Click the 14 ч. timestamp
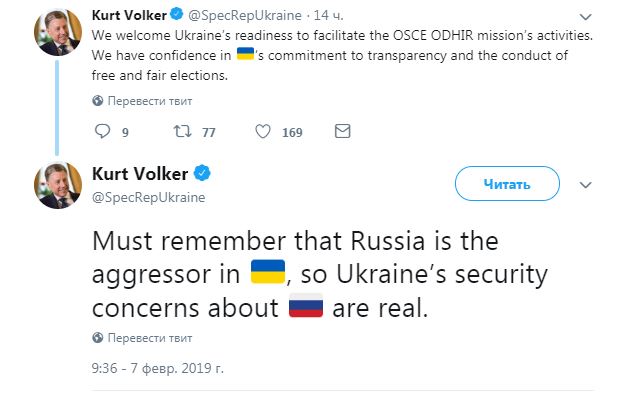Screen dimensions: 627x394 point(328,15)
